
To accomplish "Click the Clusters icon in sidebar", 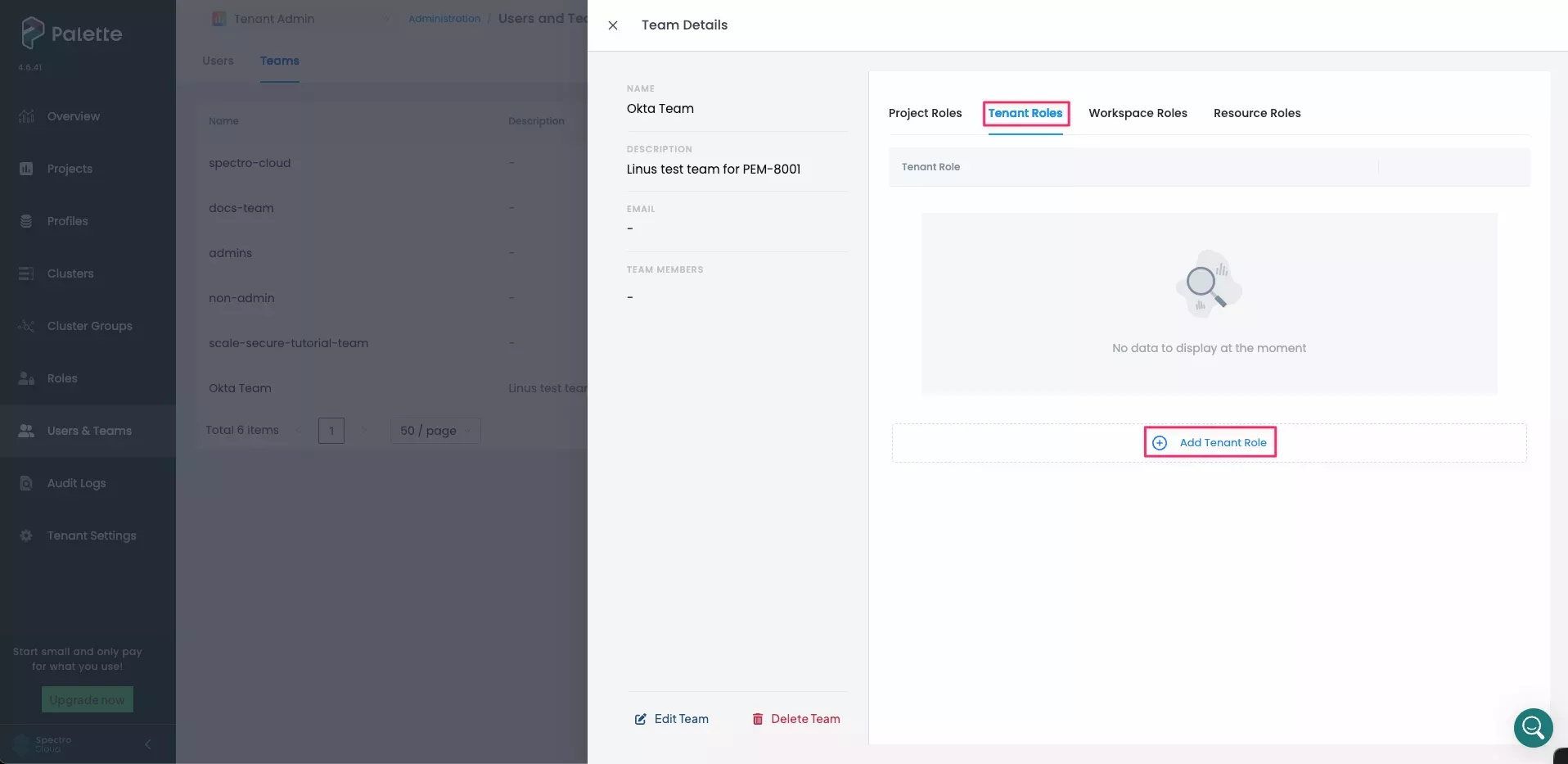I will [x=26, y=274].
